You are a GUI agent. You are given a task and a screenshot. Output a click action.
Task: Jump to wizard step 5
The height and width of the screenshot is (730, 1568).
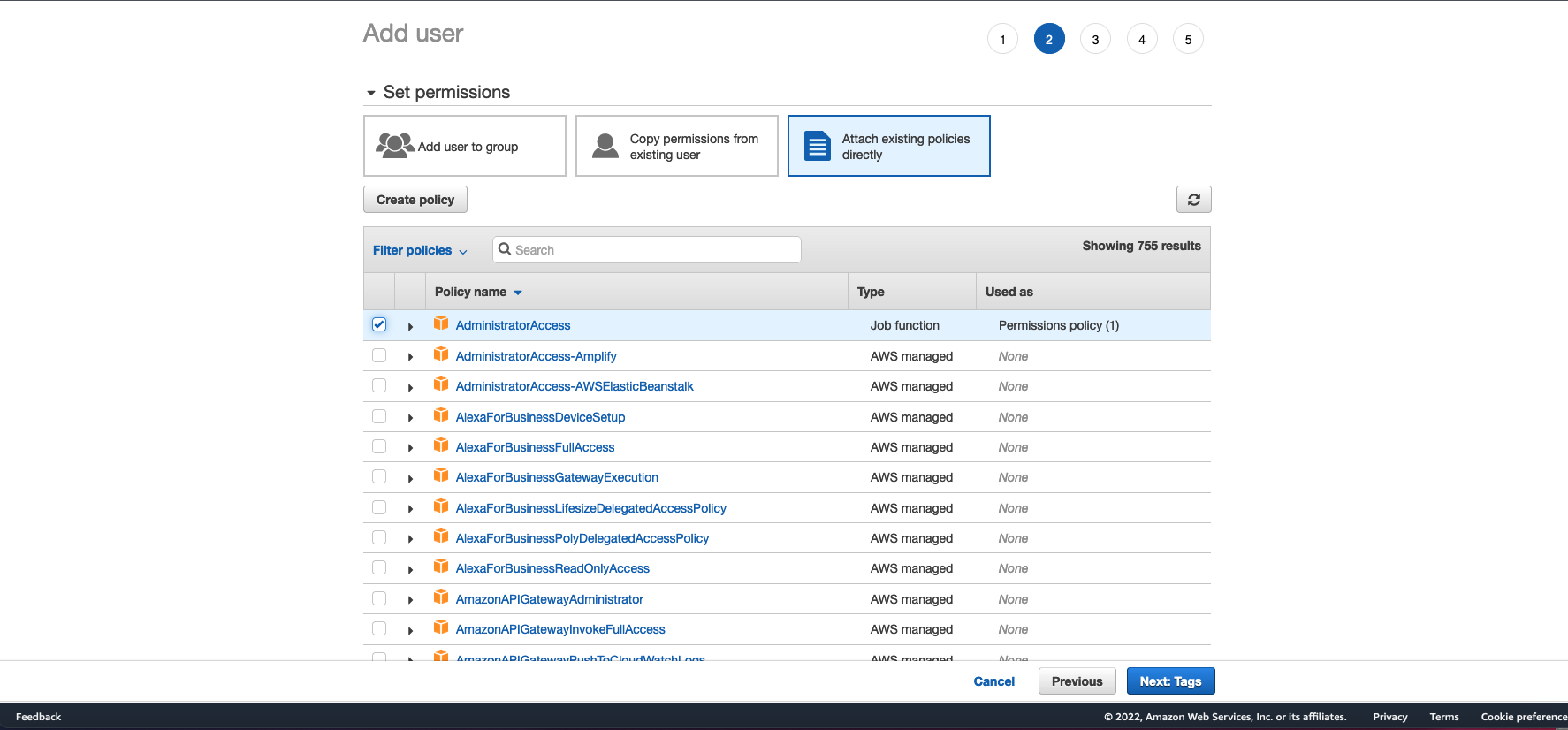pyautogui.click(x=1188, y=39)
